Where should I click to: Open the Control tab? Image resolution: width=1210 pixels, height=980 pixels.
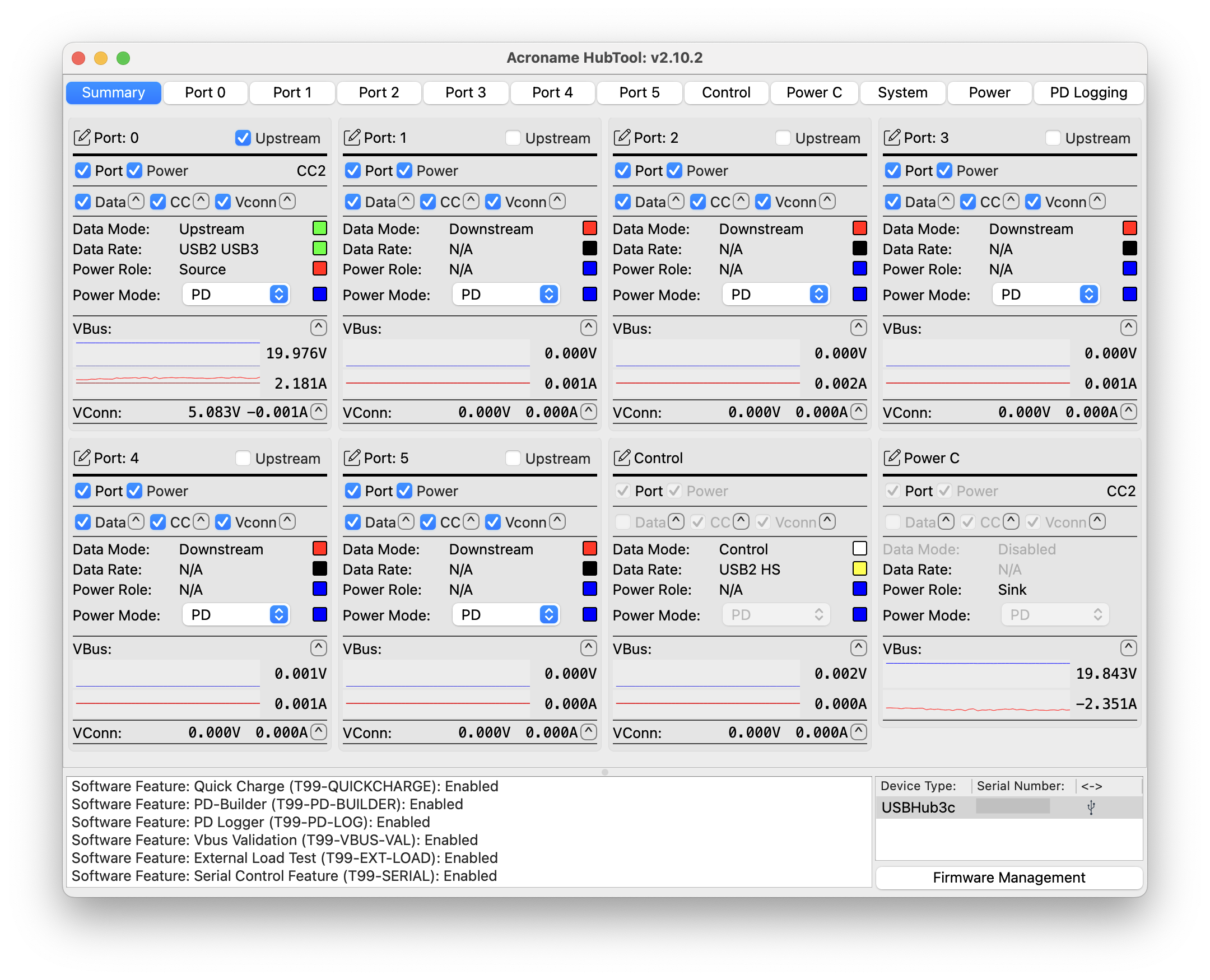click(725, 92)
